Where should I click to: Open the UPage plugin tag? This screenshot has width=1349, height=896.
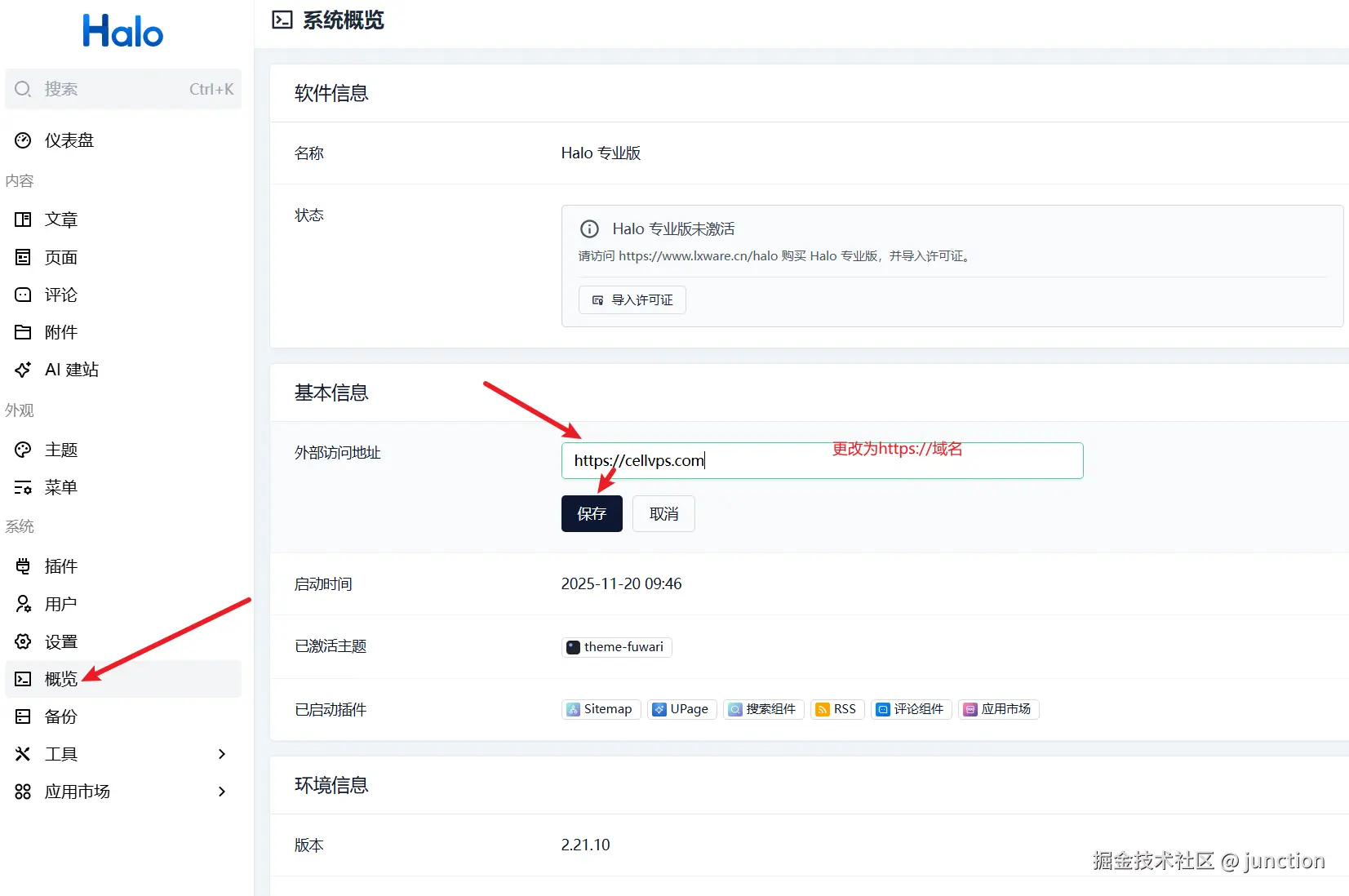(682, 709)
